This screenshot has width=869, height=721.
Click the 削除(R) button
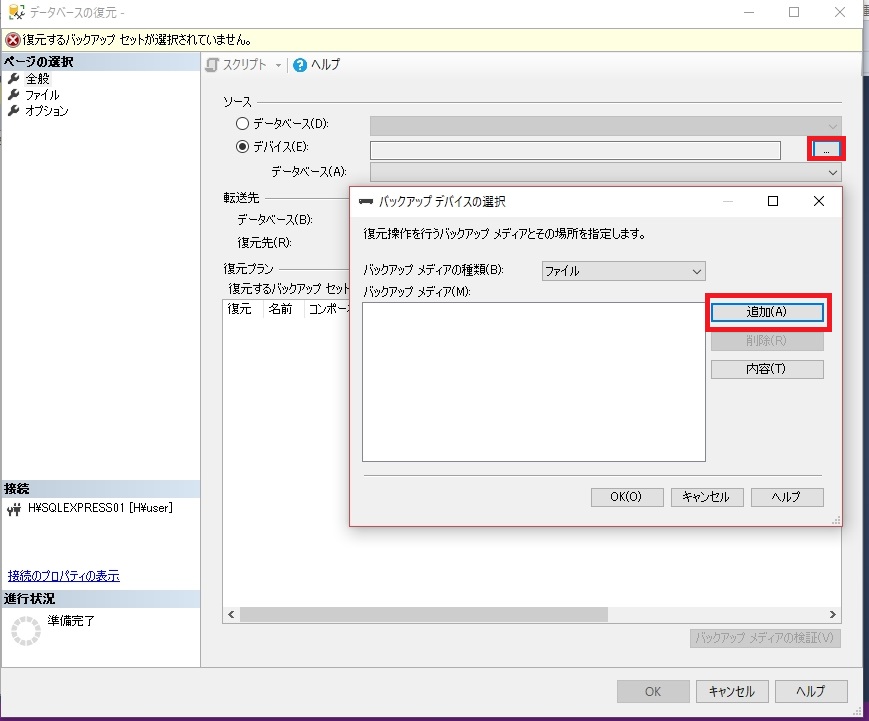point(767,341)
